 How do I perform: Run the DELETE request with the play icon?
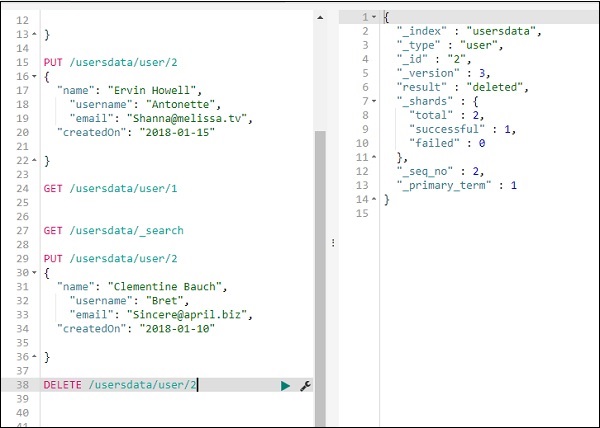coord(286,385)
